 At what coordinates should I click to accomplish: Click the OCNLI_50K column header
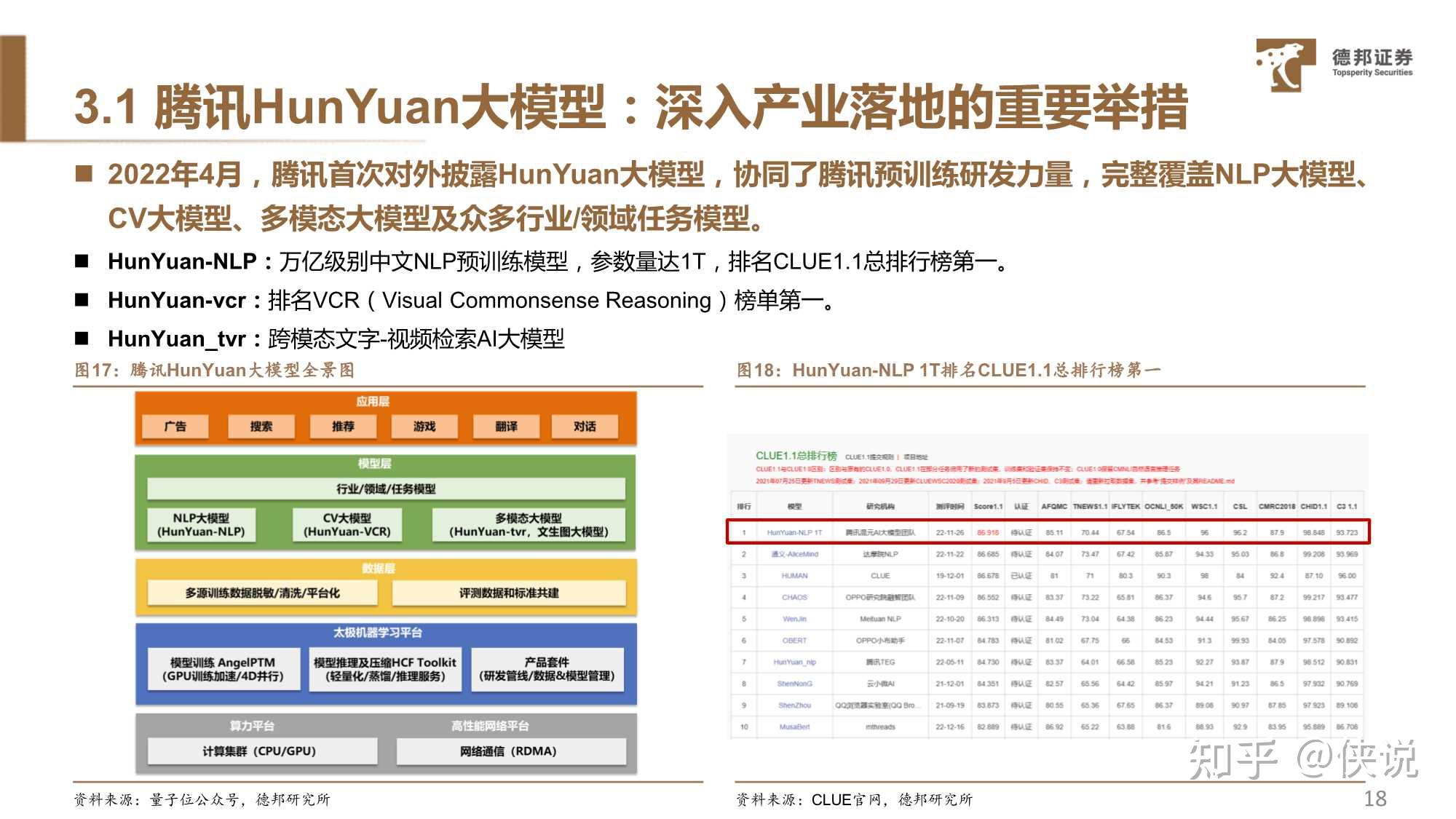click(x=1164, y=507)
